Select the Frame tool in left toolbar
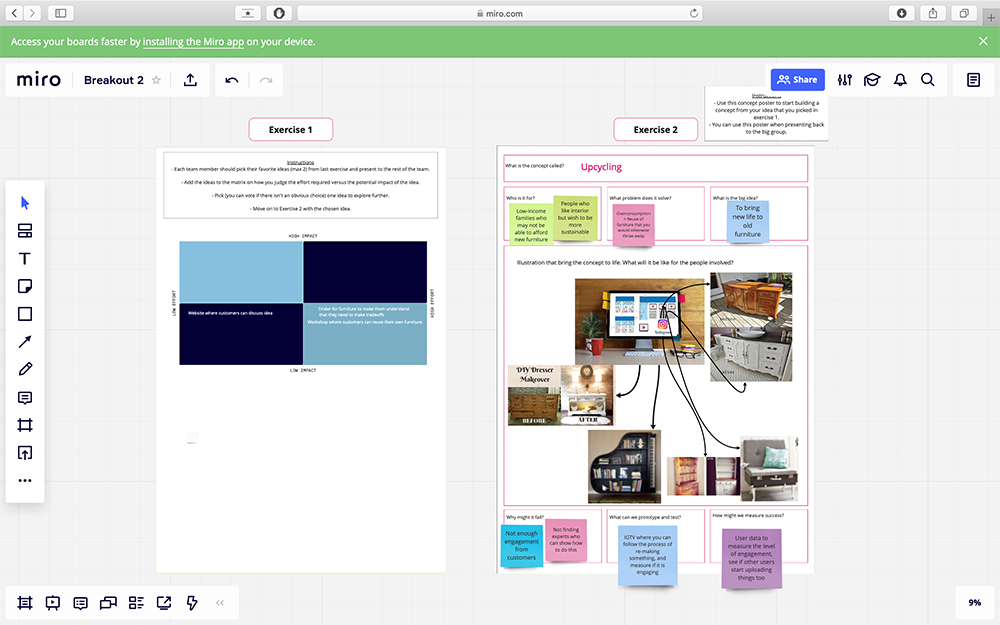 (x=25, y=425)
